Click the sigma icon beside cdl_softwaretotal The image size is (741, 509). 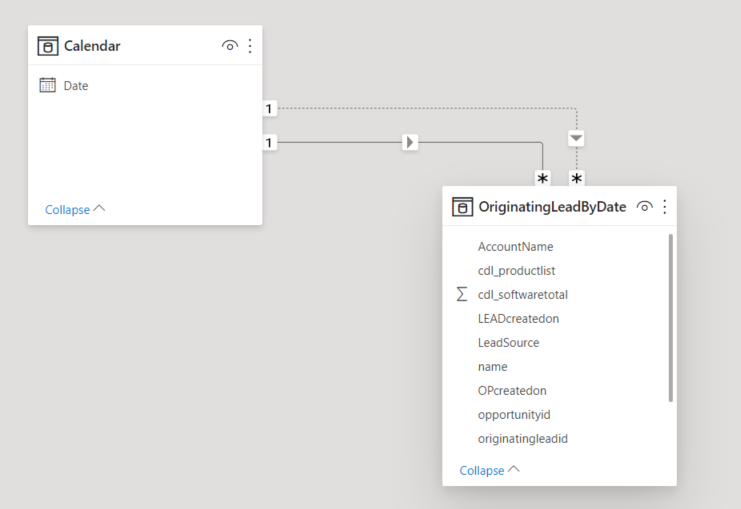pyautogui.click(x=461, y=295)
